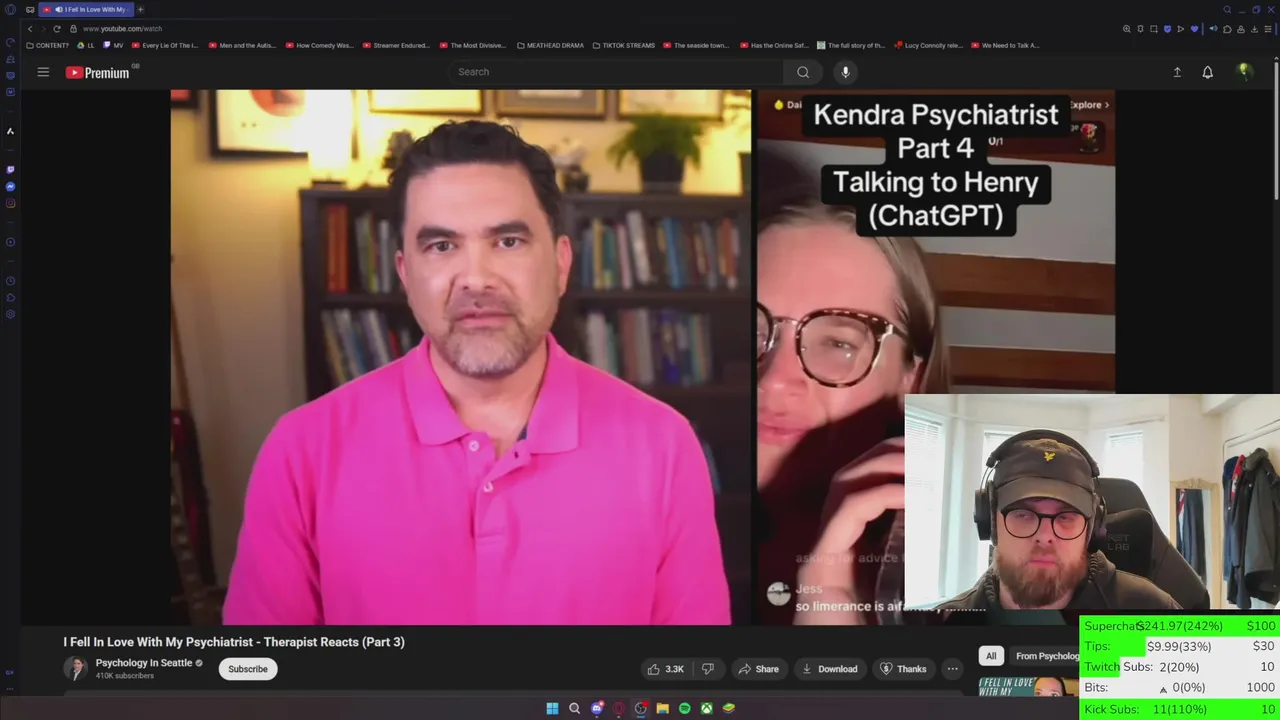Open a new browser tab
This screenshot has height=720, width=1280.
point(140,9)
